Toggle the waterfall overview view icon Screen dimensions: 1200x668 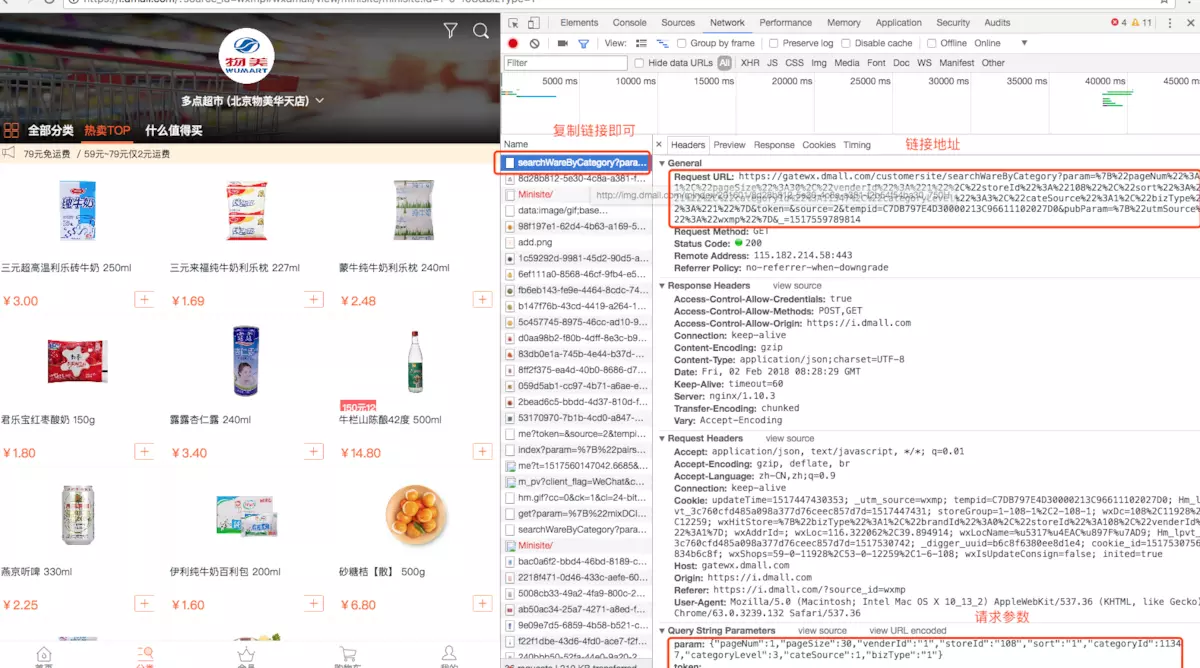pyautogui.click(x=662, y=43)
